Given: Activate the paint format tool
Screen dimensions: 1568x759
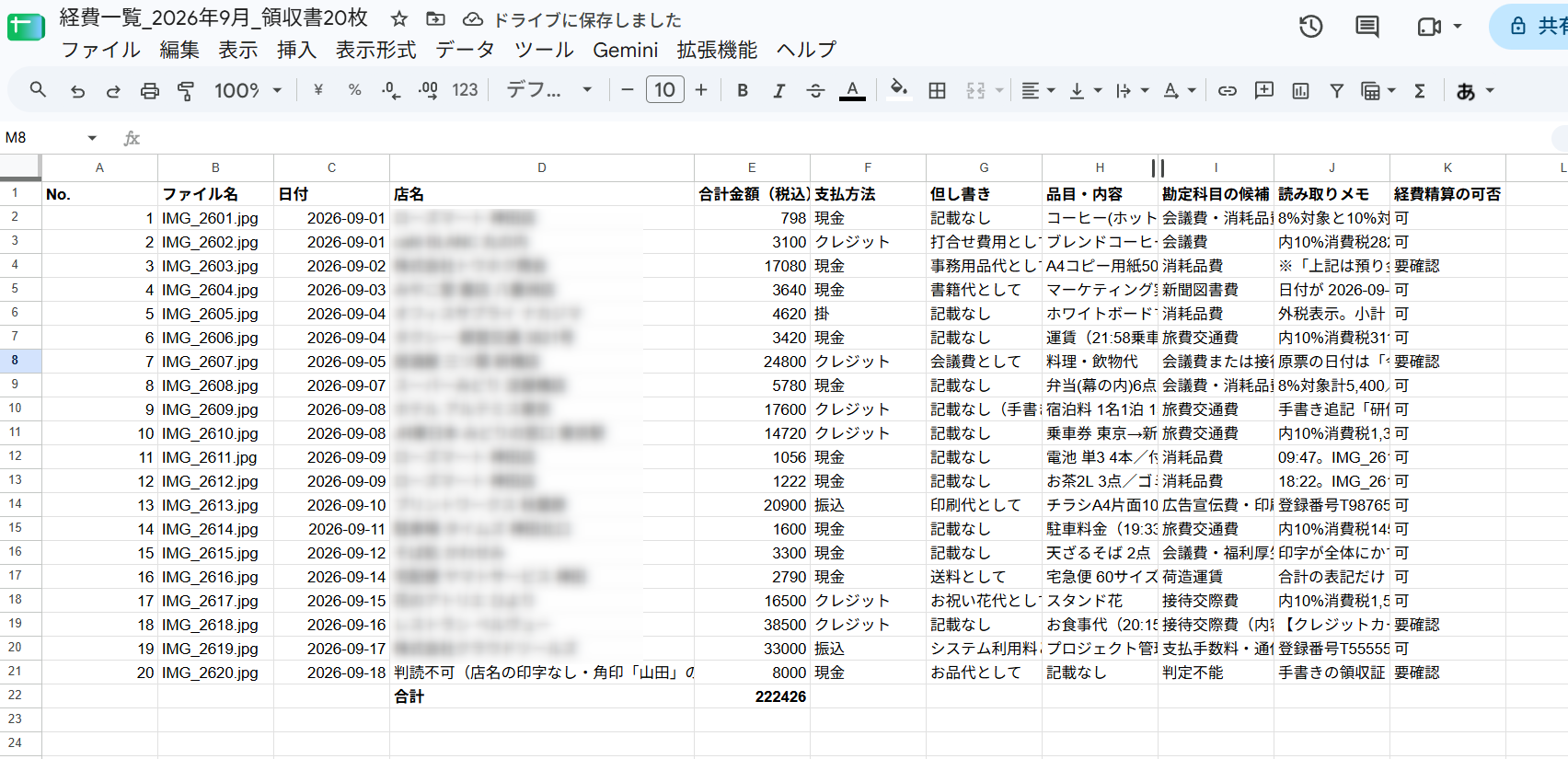Looking at the screenshot, I should click(185, 90).
